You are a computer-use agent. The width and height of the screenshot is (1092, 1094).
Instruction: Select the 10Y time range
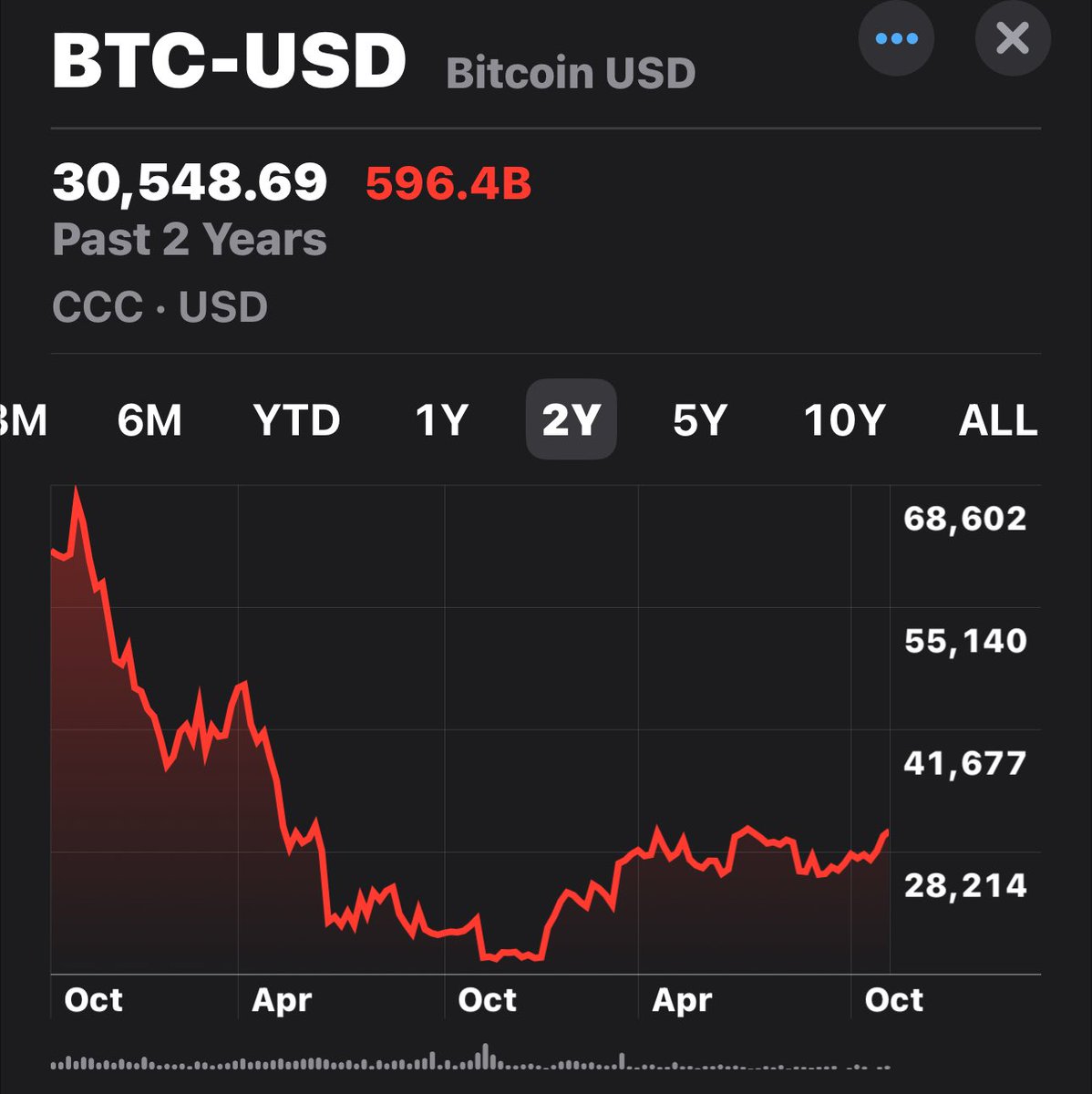point(844,420)
